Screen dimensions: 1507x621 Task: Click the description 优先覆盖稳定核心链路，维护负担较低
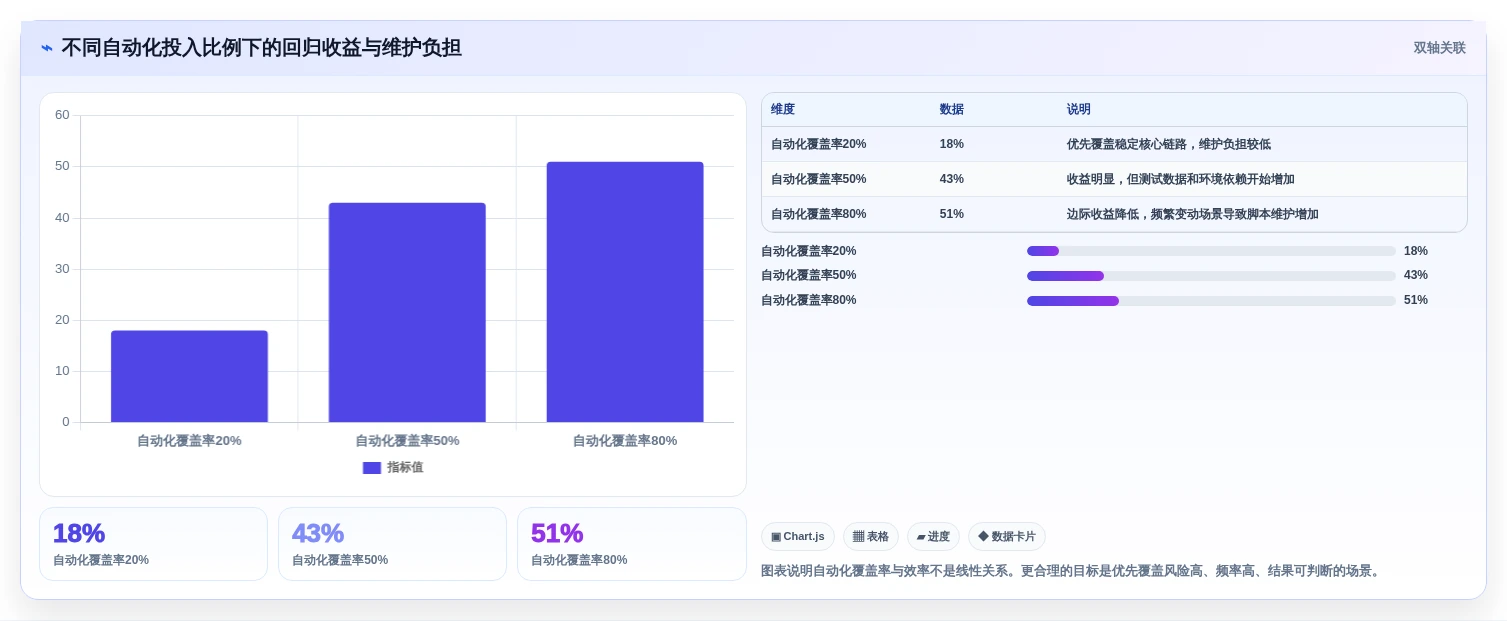coord(1169,144)
